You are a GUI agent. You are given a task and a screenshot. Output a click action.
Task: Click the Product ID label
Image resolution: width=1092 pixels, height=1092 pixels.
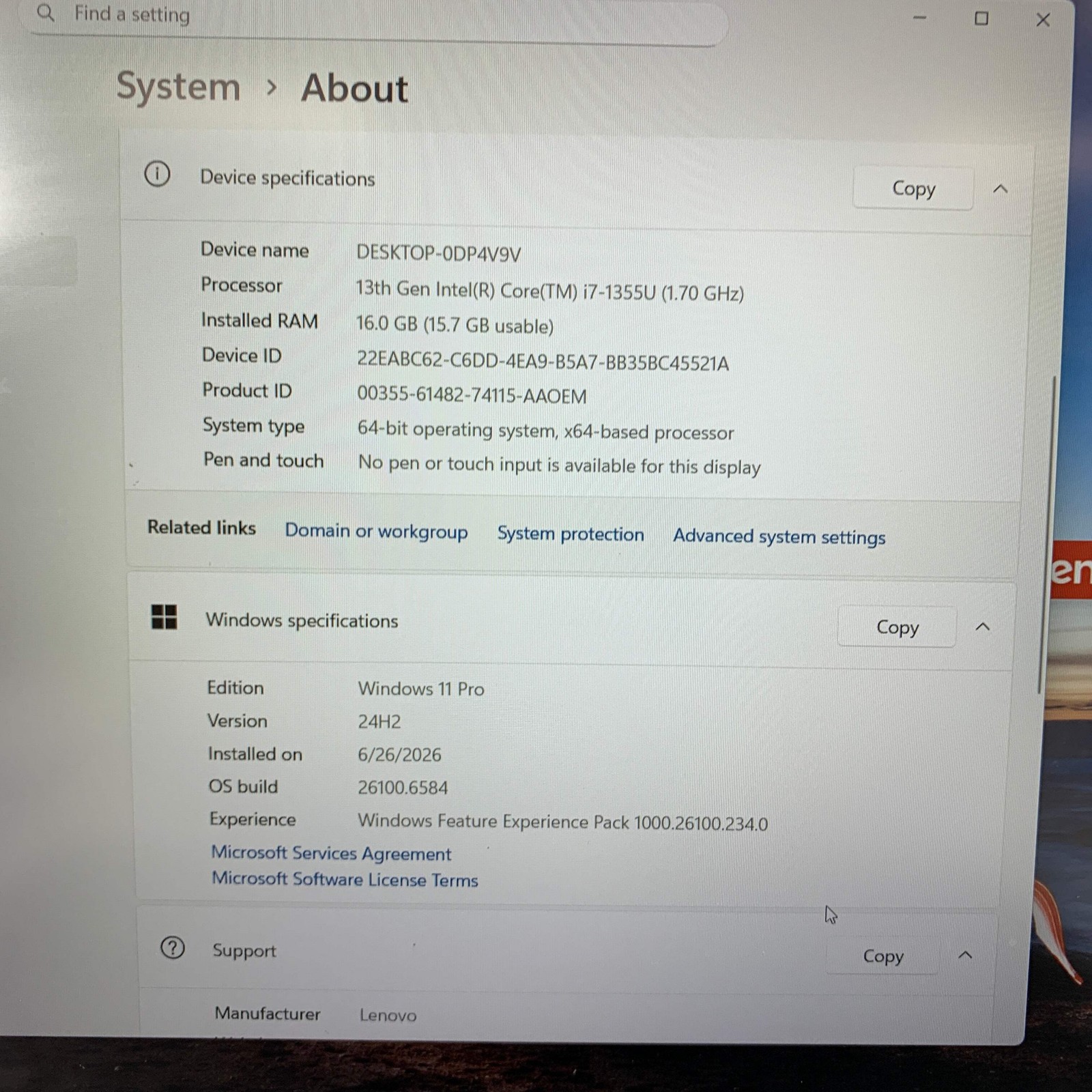pyautogui.click(x=246, y=390)
